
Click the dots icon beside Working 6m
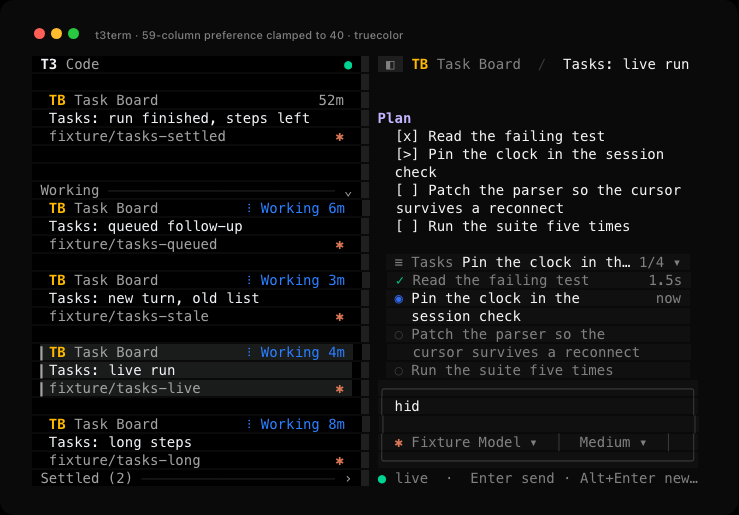[249, 208]
